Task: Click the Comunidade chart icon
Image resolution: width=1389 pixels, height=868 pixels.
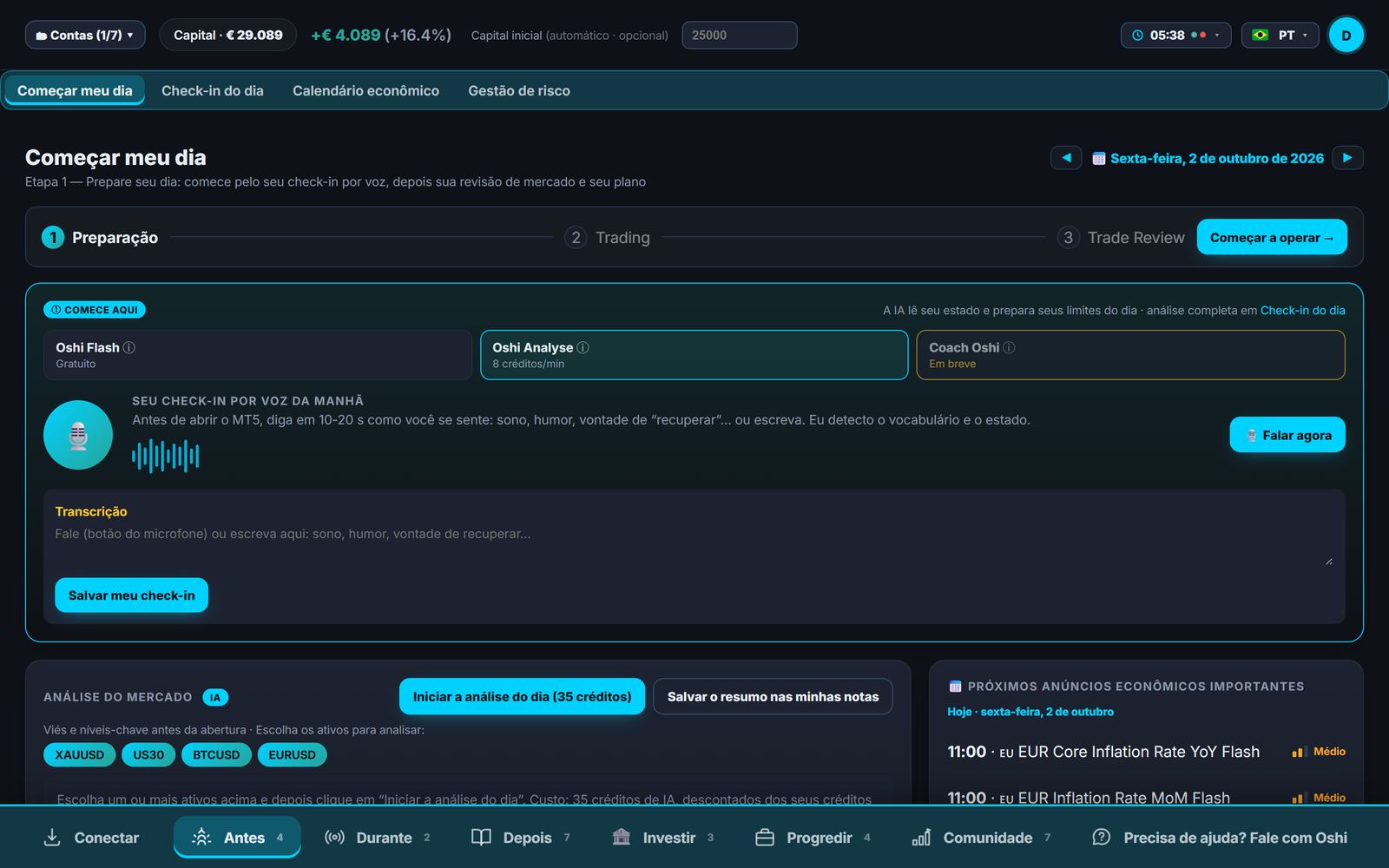Action: click(921, 837)
